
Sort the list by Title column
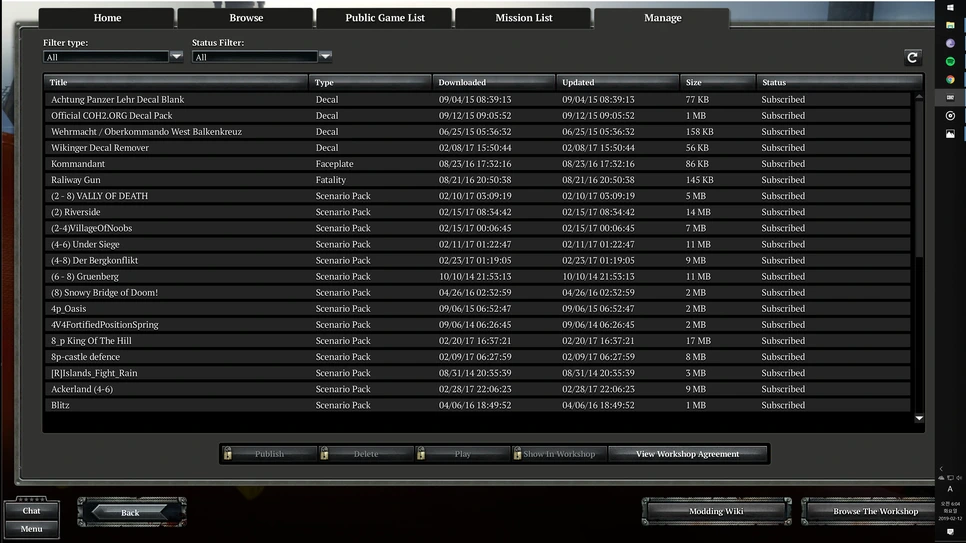tap(176, 82)
